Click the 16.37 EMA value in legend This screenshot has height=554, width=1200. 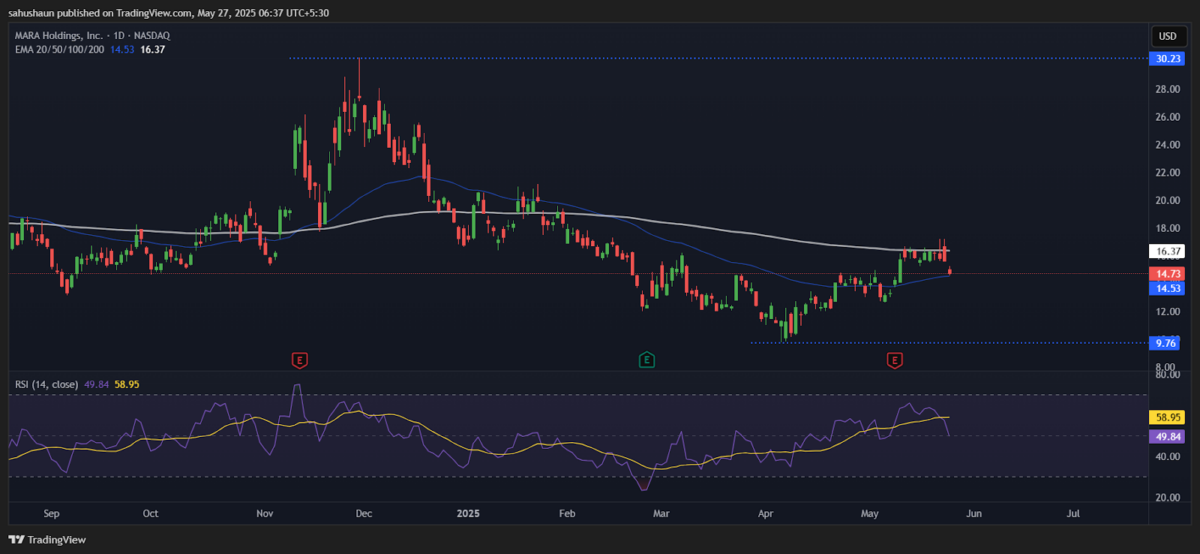(153, 50)
